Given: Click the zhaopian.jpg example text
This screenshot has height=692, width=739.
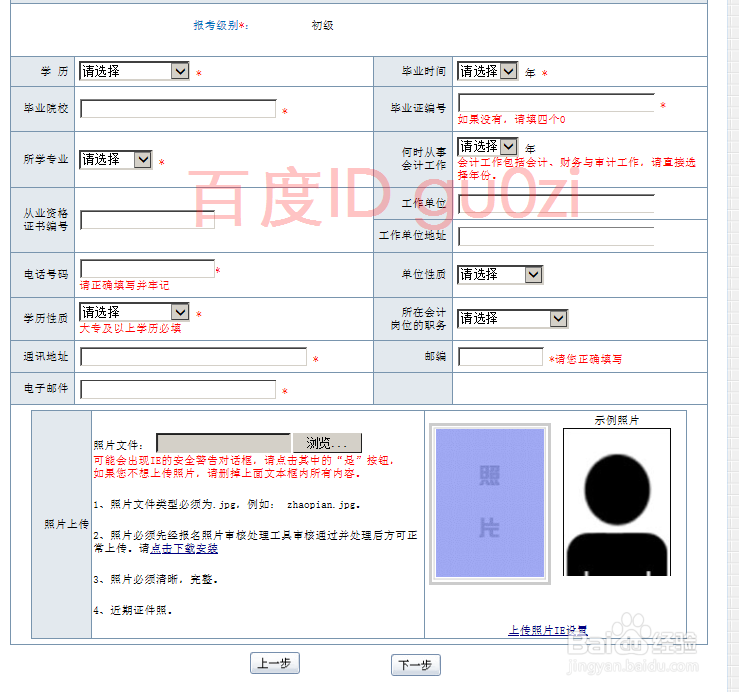Looking at the screenshot, I should pyautogui.click(x=321, y=505).
